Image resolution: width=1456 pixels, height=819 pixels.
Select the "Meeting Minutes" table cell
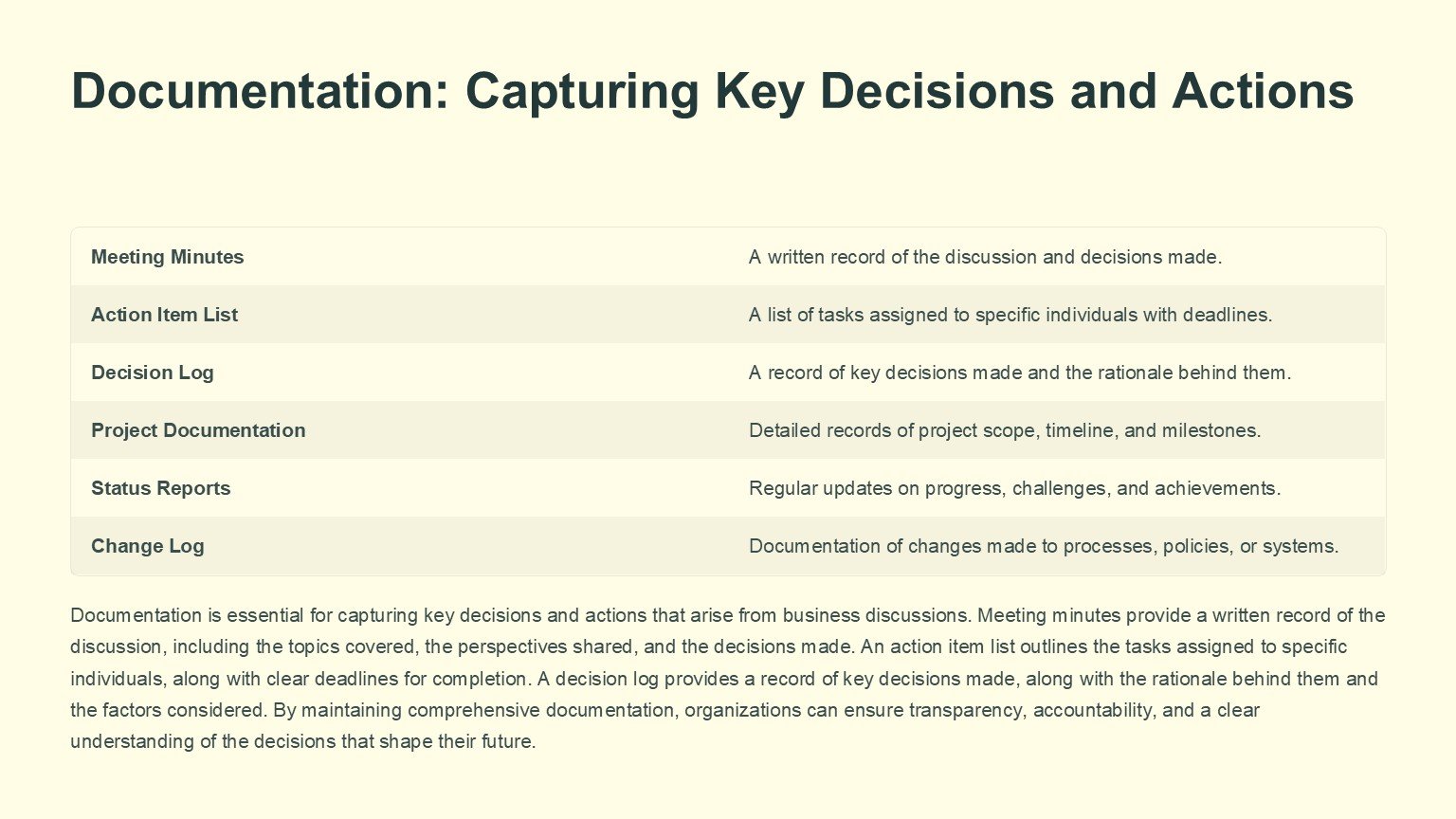click(x=168, y=257)
